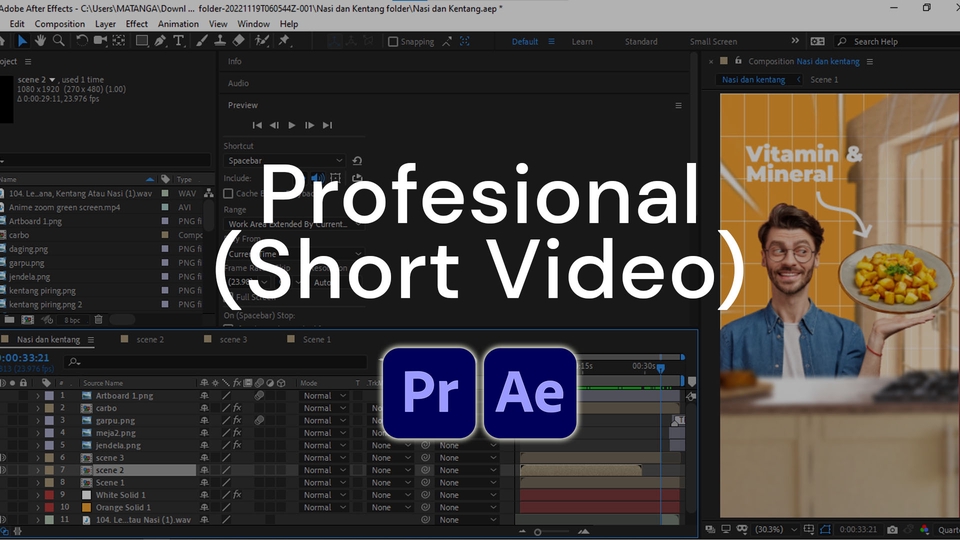Toggle mask and shape path visibility
This screenshot has width=960, height=540.
click(825, 530)
